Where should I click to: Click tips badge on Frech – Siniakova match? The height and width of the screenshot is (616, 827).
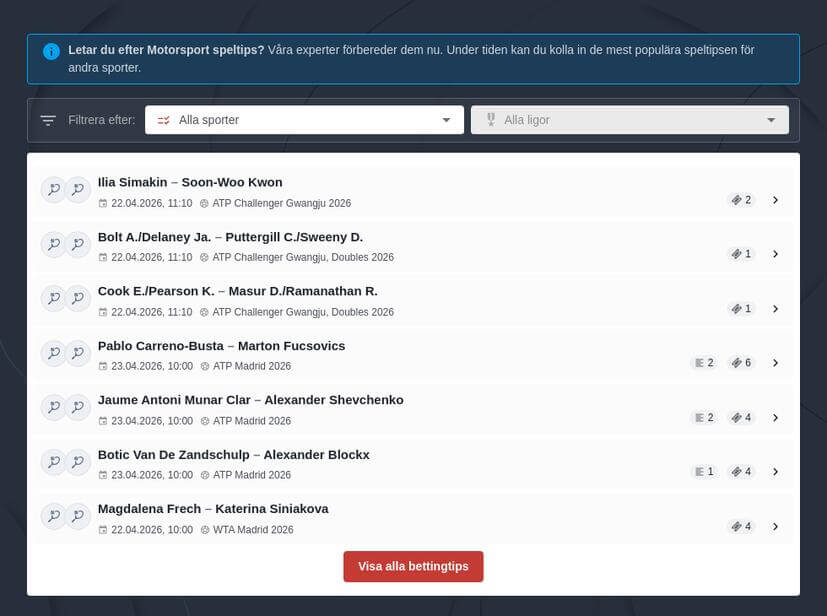[x=741, y=526]
